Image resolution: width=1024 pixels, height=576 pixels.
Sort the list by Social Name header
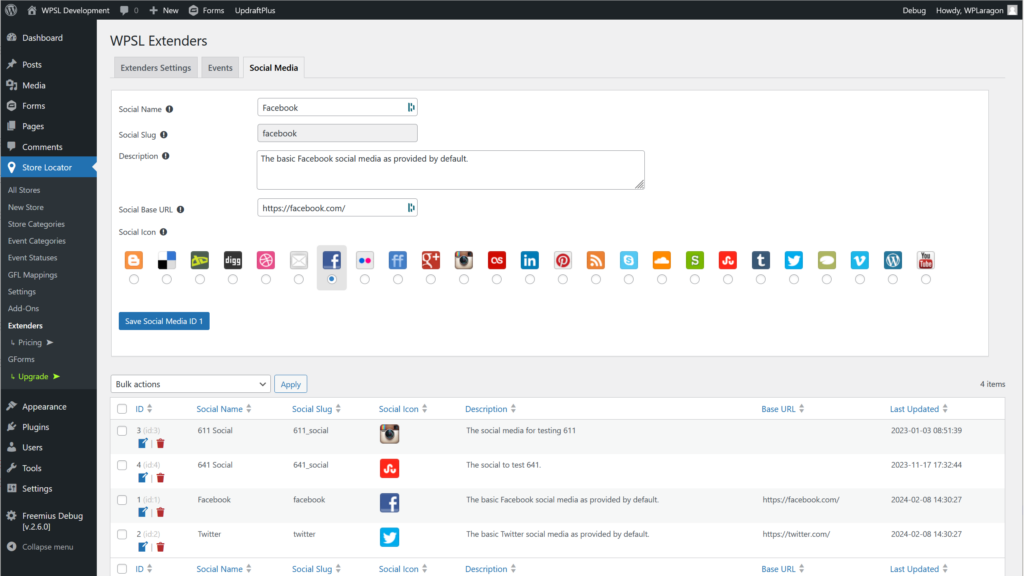[x=220, y=409]
